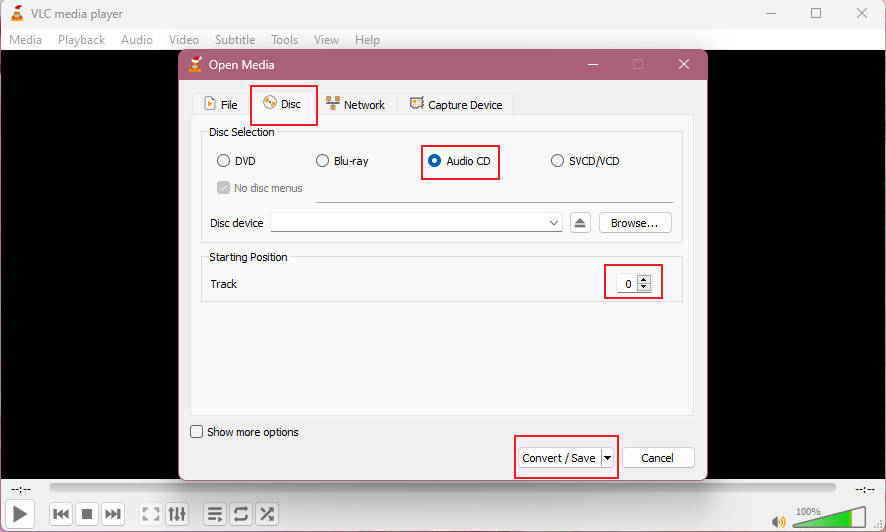Toggle the playlist view

click(215, 514)
